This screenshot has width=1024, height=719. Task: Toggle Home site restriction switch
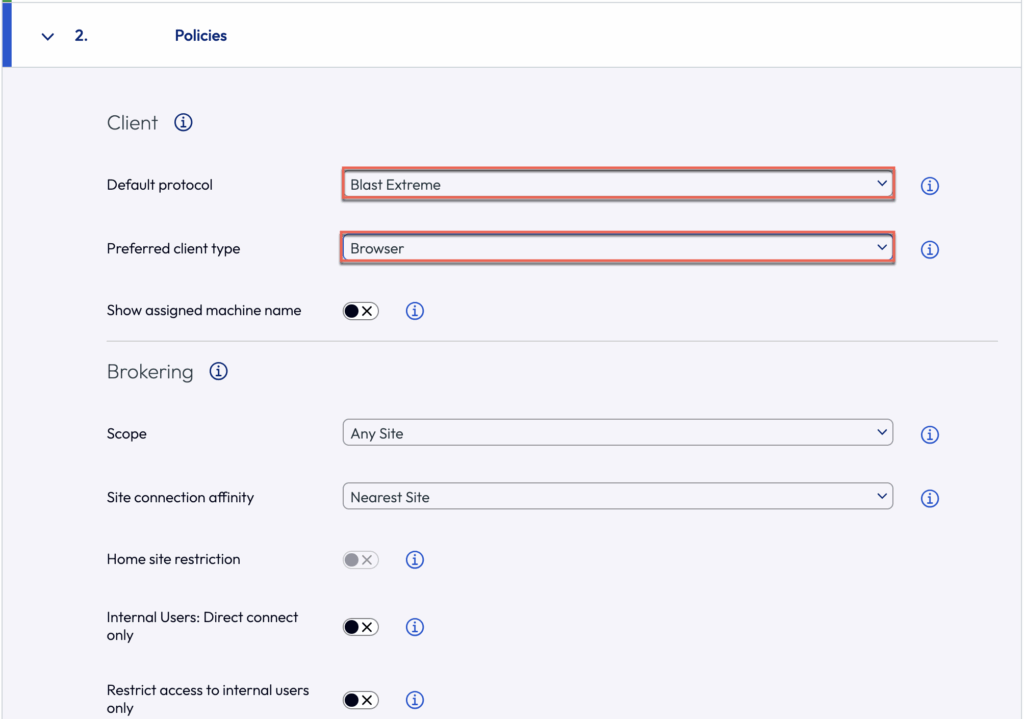pos(360,560)
